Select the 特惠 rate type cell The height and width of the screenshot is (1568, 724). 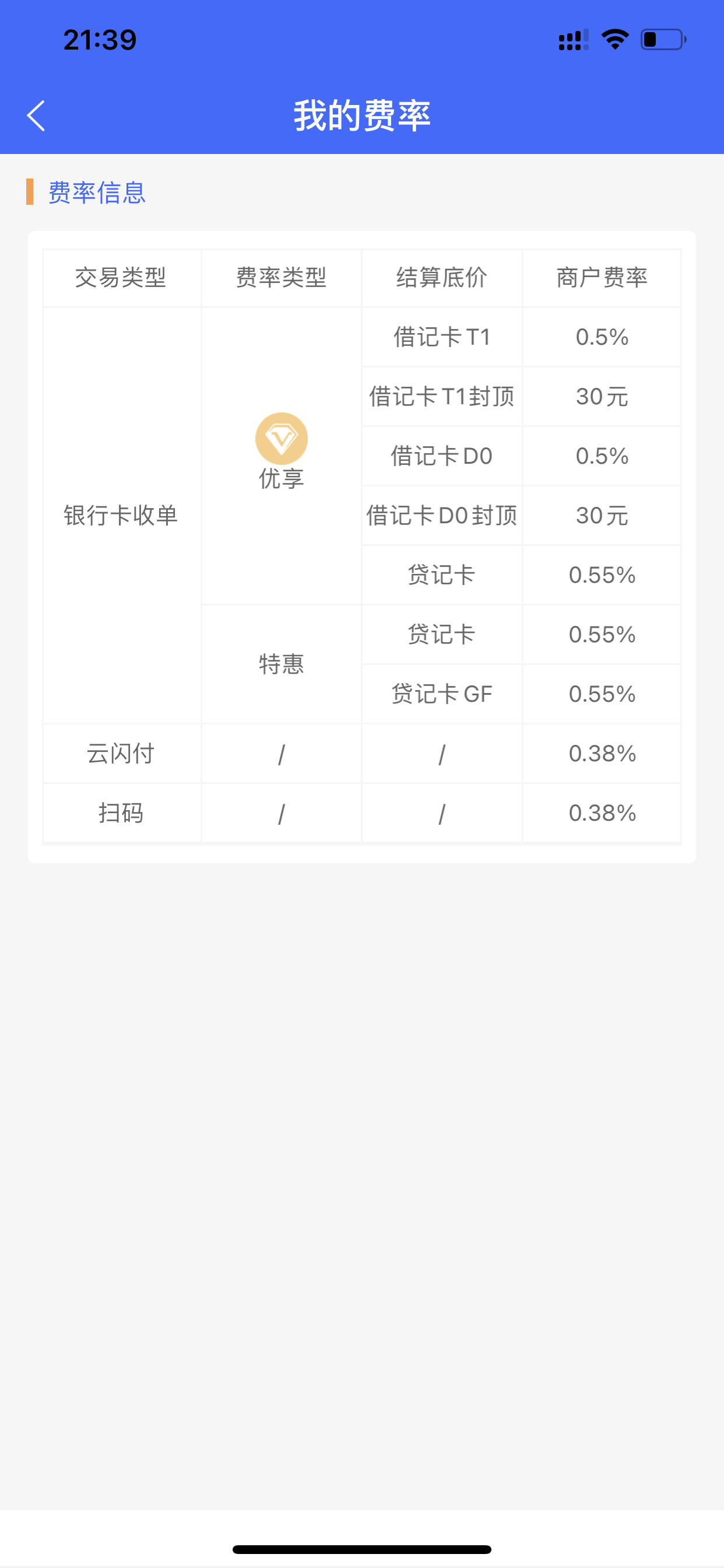pos(281,664)
